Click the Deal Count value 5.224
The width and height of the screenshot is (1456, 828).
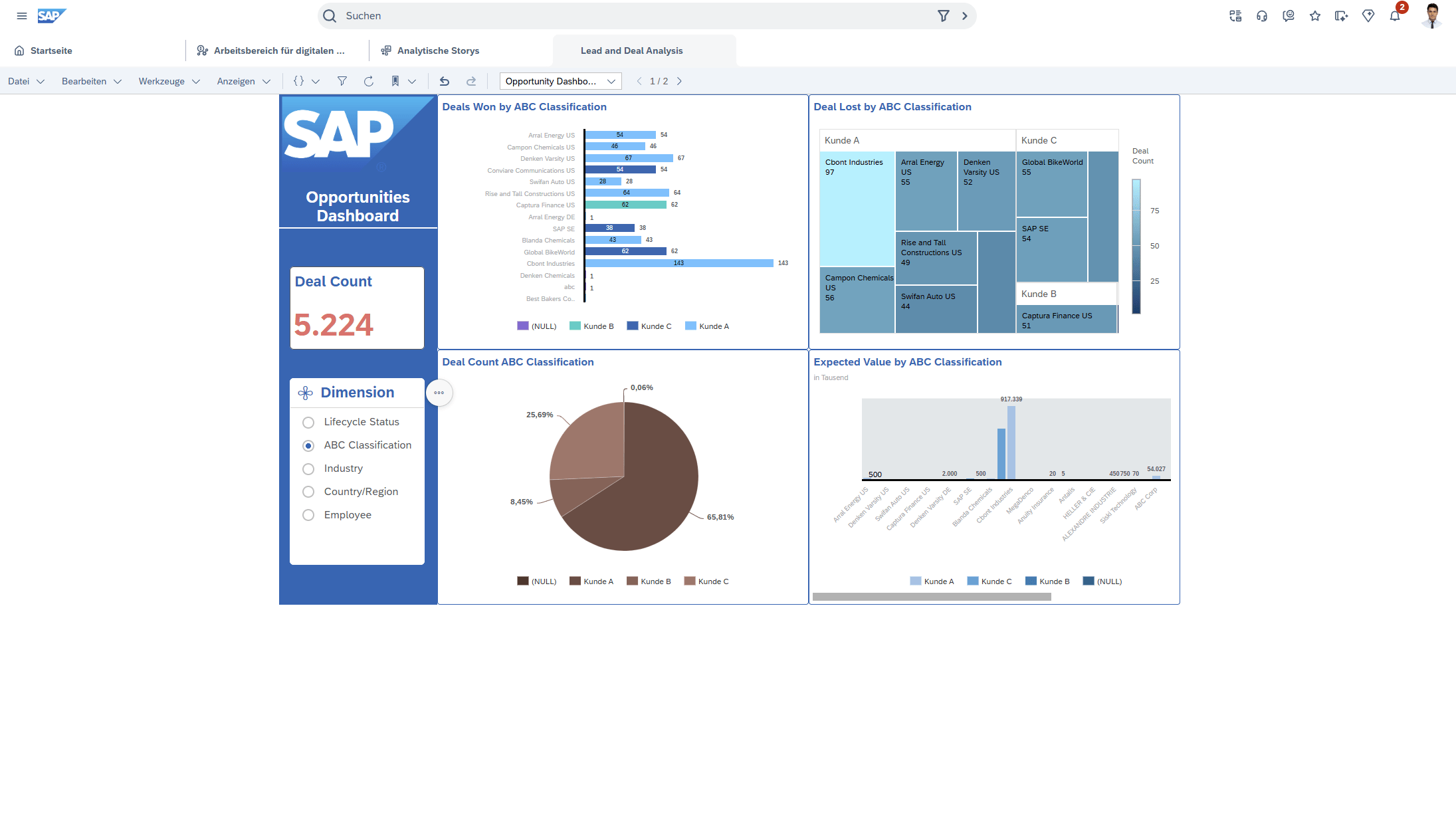[334, 325]
